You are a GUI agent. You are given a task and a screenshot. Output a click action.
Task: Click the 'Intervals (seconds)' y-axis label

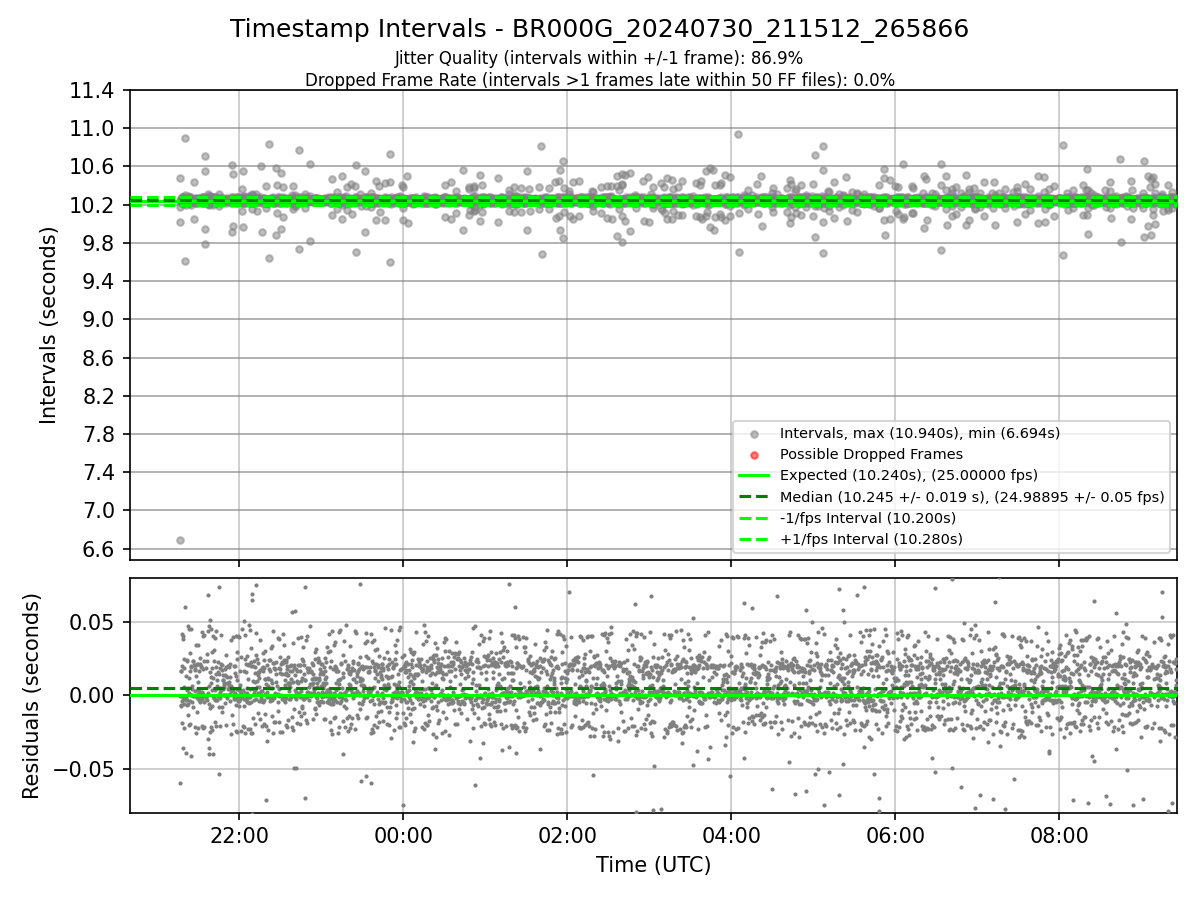pyautogui.click(x=49, y=325)
